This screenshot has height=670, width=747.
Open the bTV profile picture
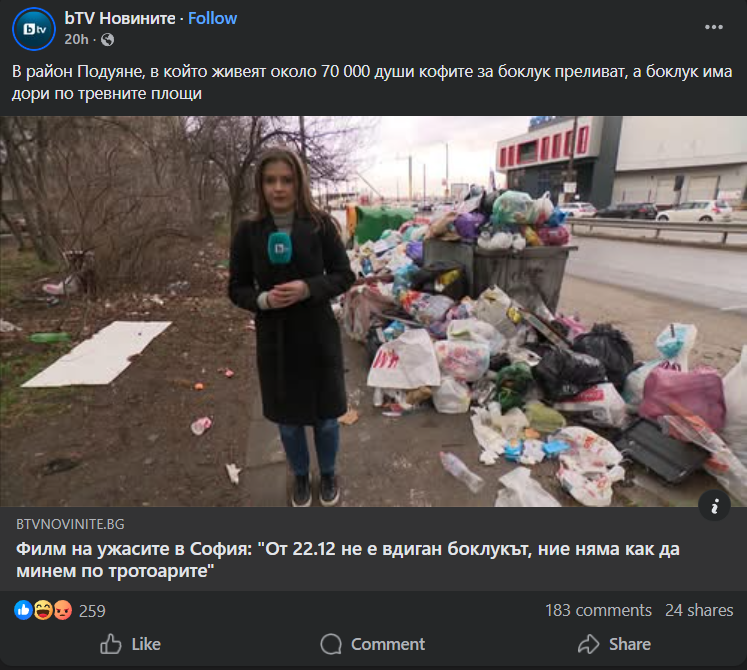[34, 29]
